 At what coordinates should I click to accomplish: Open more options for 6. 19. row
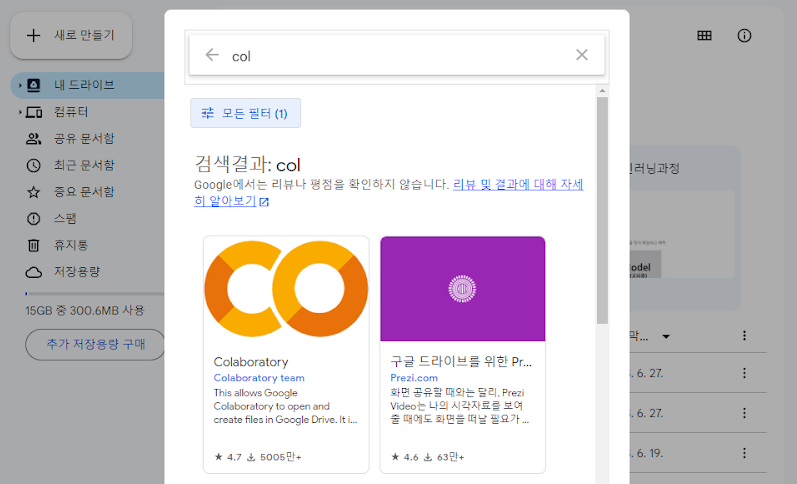[x=744, y=452]
